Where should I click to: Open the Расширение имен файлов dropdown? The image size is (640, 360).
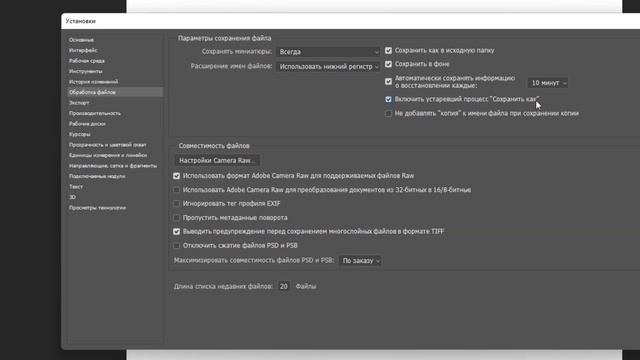pos(328,67)
